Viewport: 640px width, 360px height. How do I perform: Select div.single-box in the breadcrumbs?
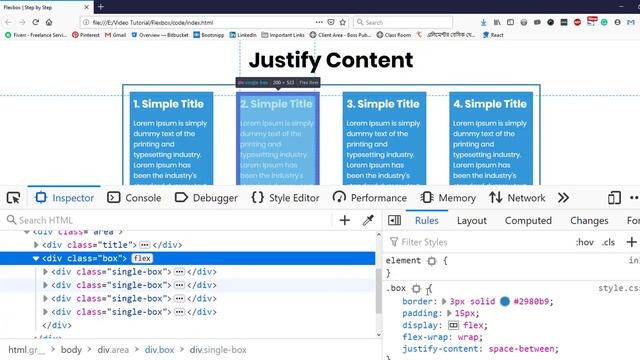[x=218, y=350]
